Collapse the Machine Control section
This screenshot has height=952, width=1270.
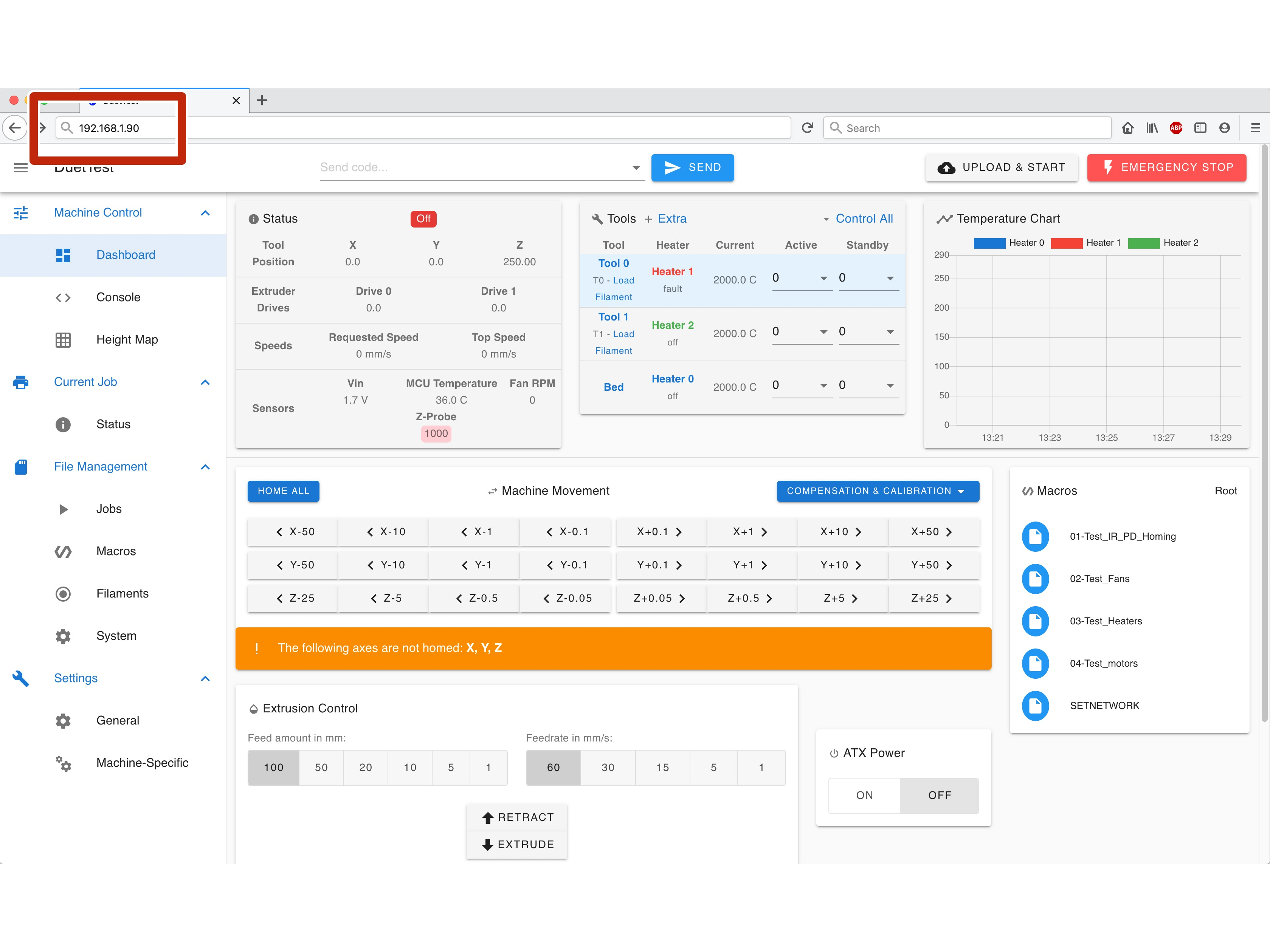(x=205, y=213)
